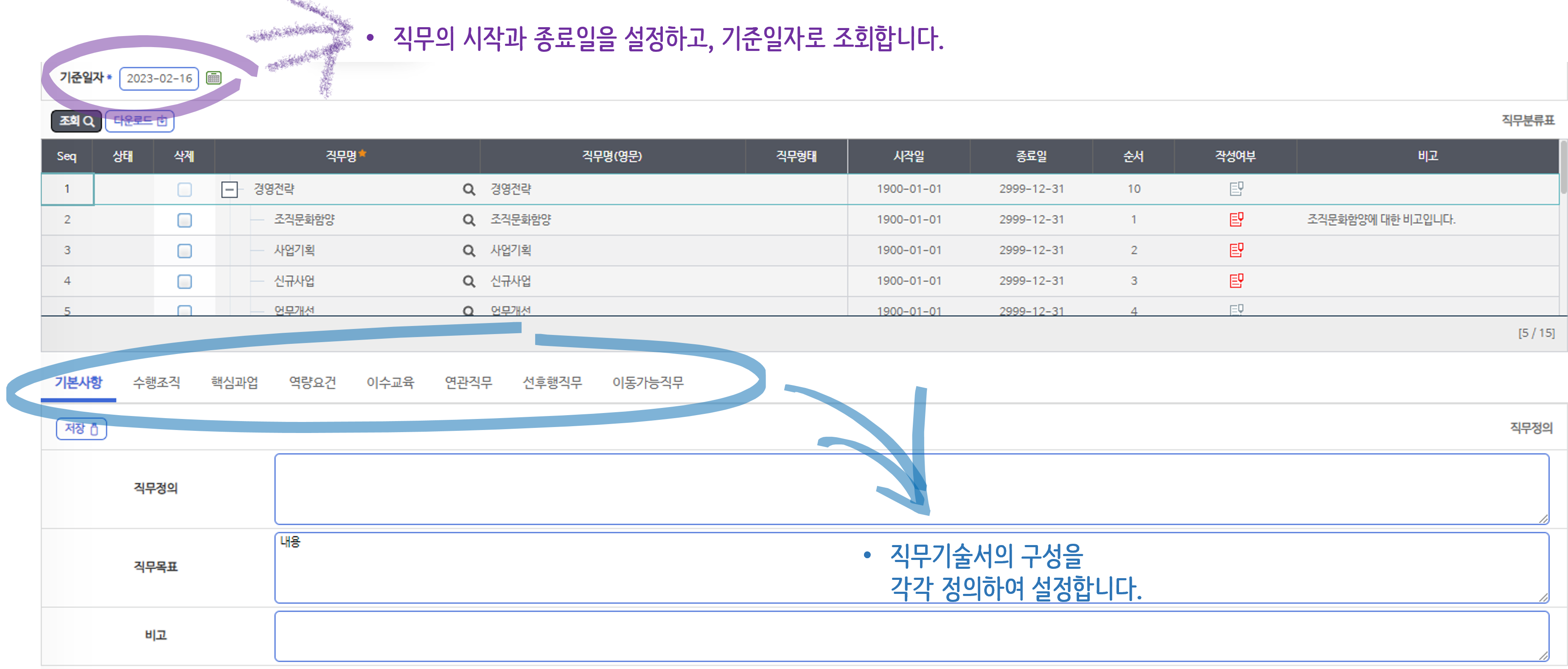The image size is (1568, 669).
Task: Click the 시작일 column header
Action: (x=908, y=157)
